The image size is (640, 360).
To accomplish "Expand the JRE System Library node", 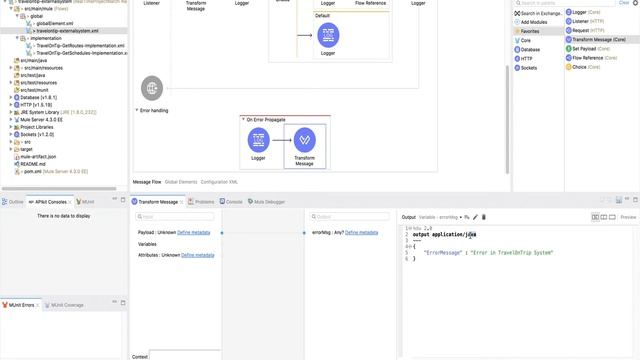I will pyautogui.click(x=11, y=112).
